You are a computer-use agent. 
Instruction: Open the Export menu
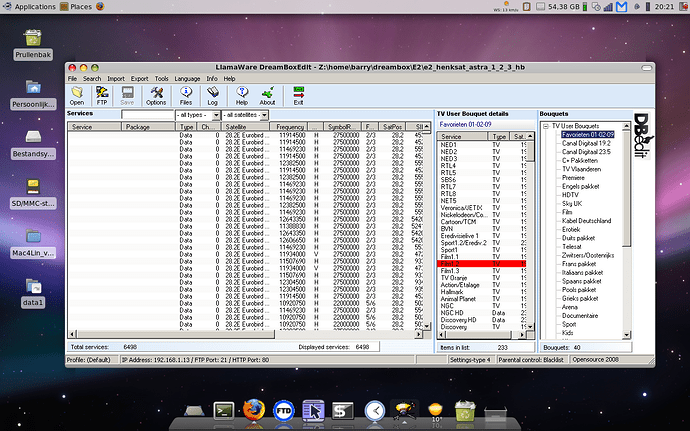coord(139,78)
